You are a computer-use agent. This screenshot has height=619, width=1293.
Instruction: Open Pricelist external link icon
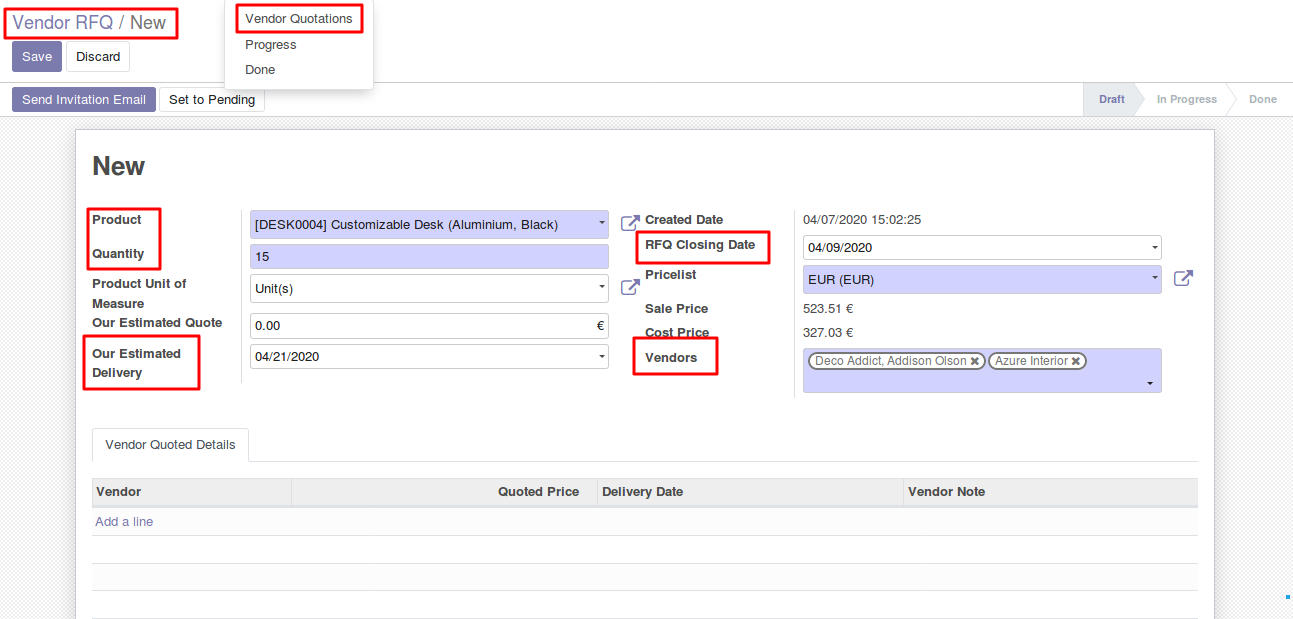pos(1182,279)
